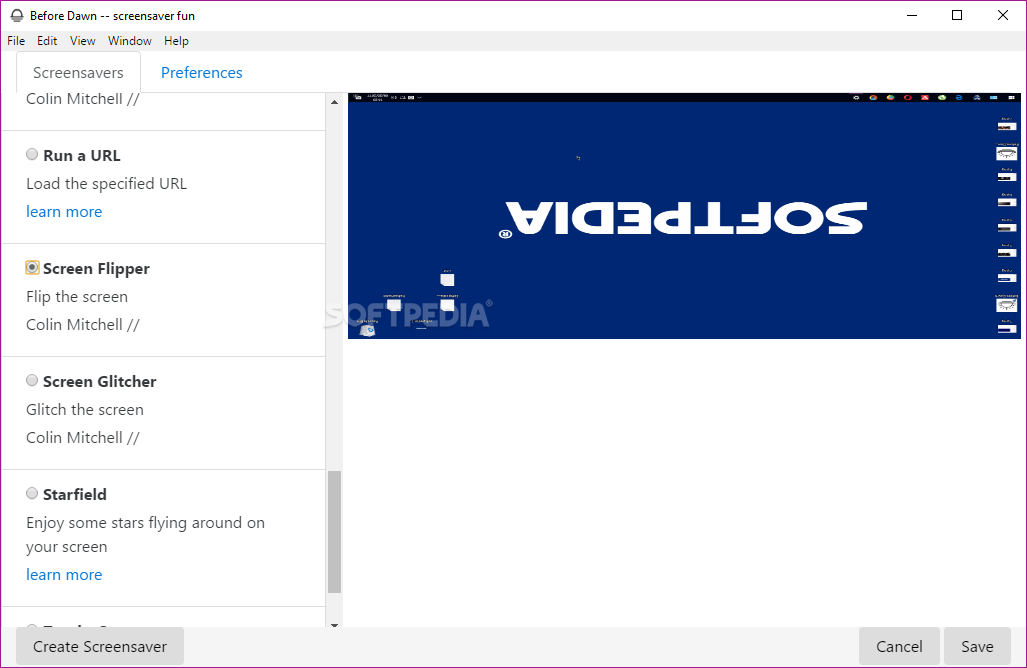Minimize the Before Dawn window
This screenshot has width=1027, height=668.
click(912, 15)
